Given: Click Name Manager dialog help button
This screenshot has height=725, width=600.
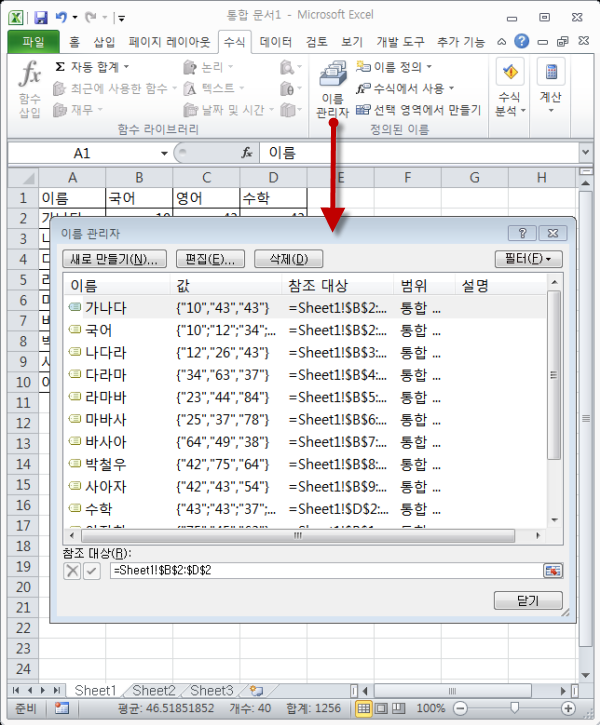Looking at the screenshot, I should [522, 233].
